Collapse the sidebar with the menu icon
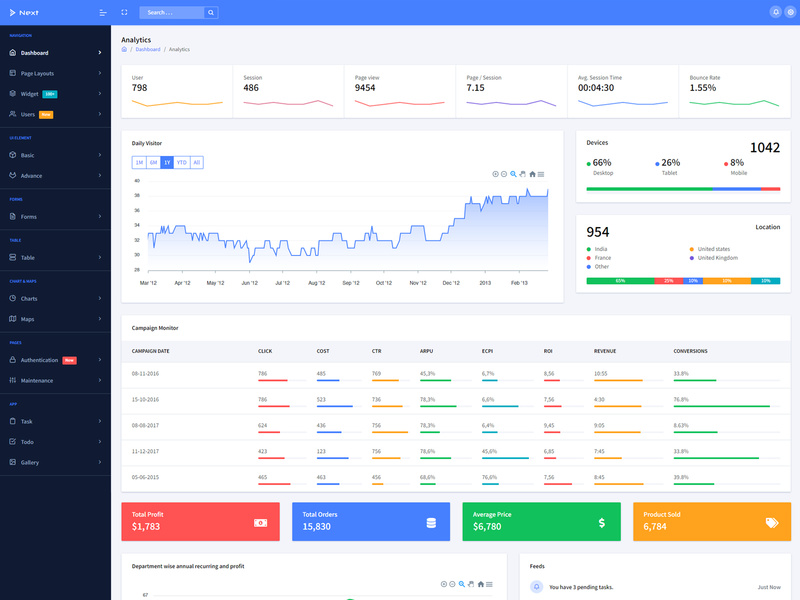 102,12
